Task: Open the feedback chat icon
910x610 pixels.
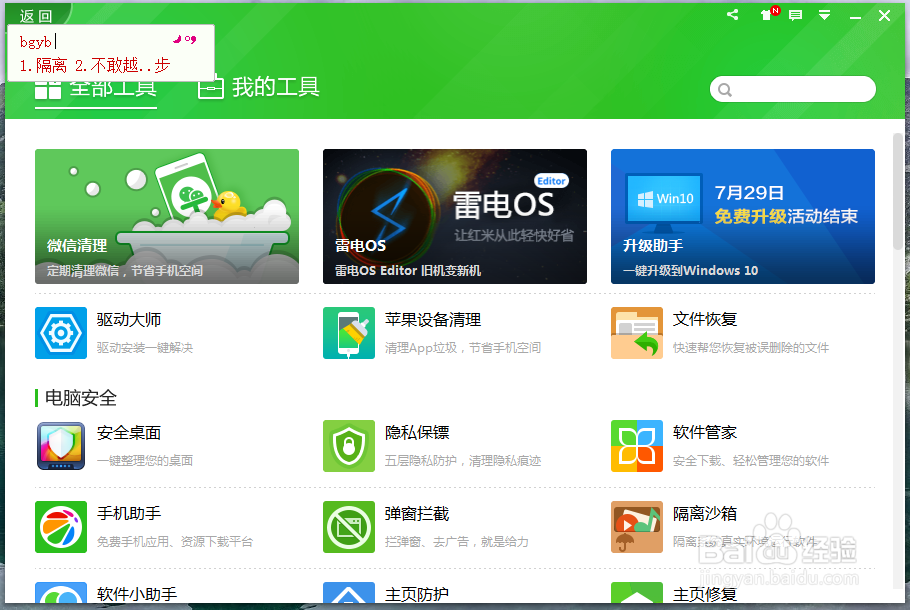Action: tap(795, 15)
